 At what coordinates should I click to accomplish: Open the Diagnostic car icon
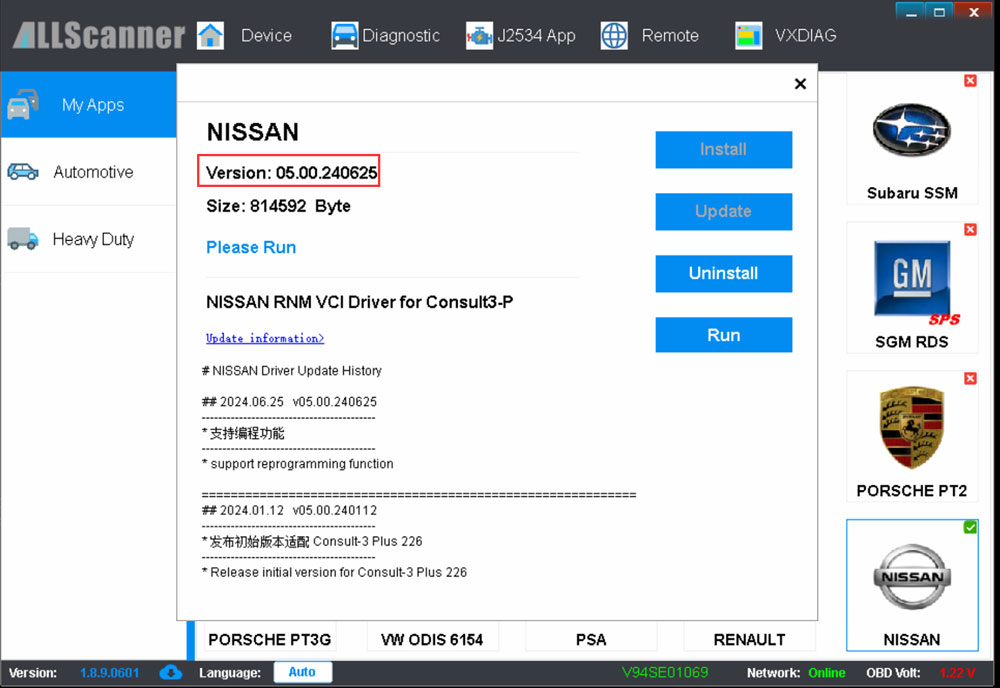click(345, 35)
